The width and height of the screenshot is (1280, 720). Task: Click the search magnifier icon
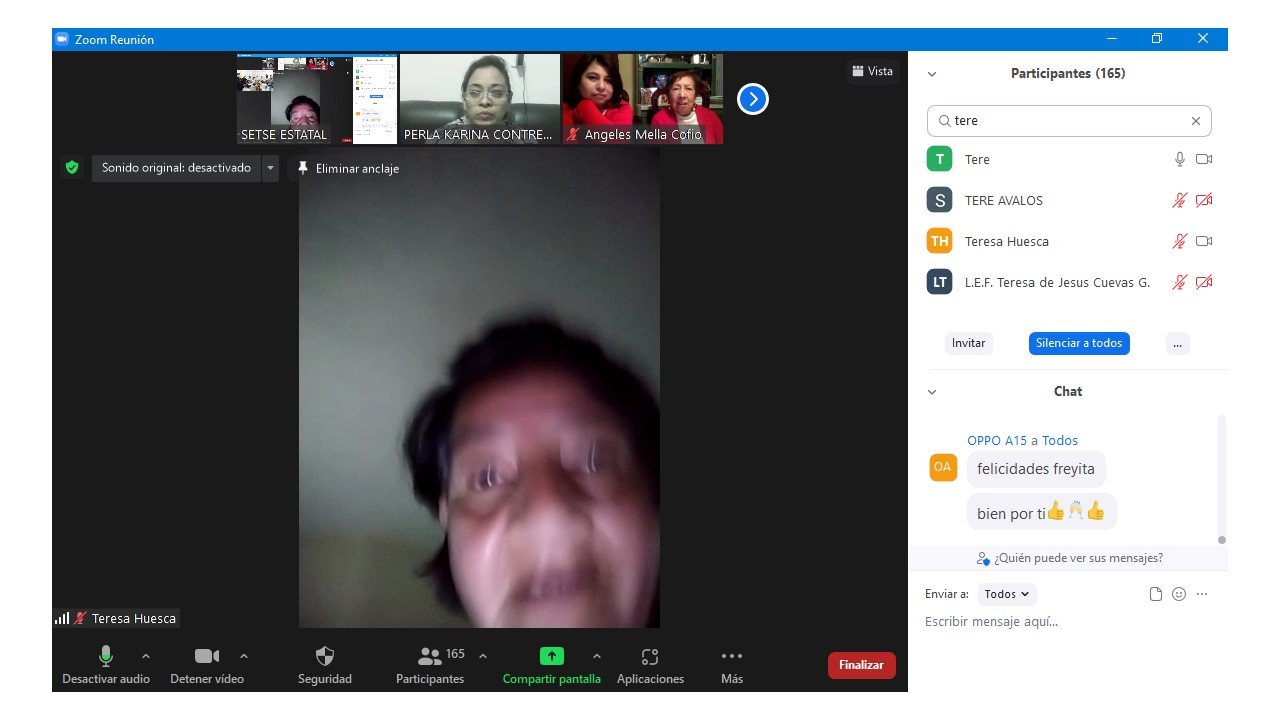[944, 121]
